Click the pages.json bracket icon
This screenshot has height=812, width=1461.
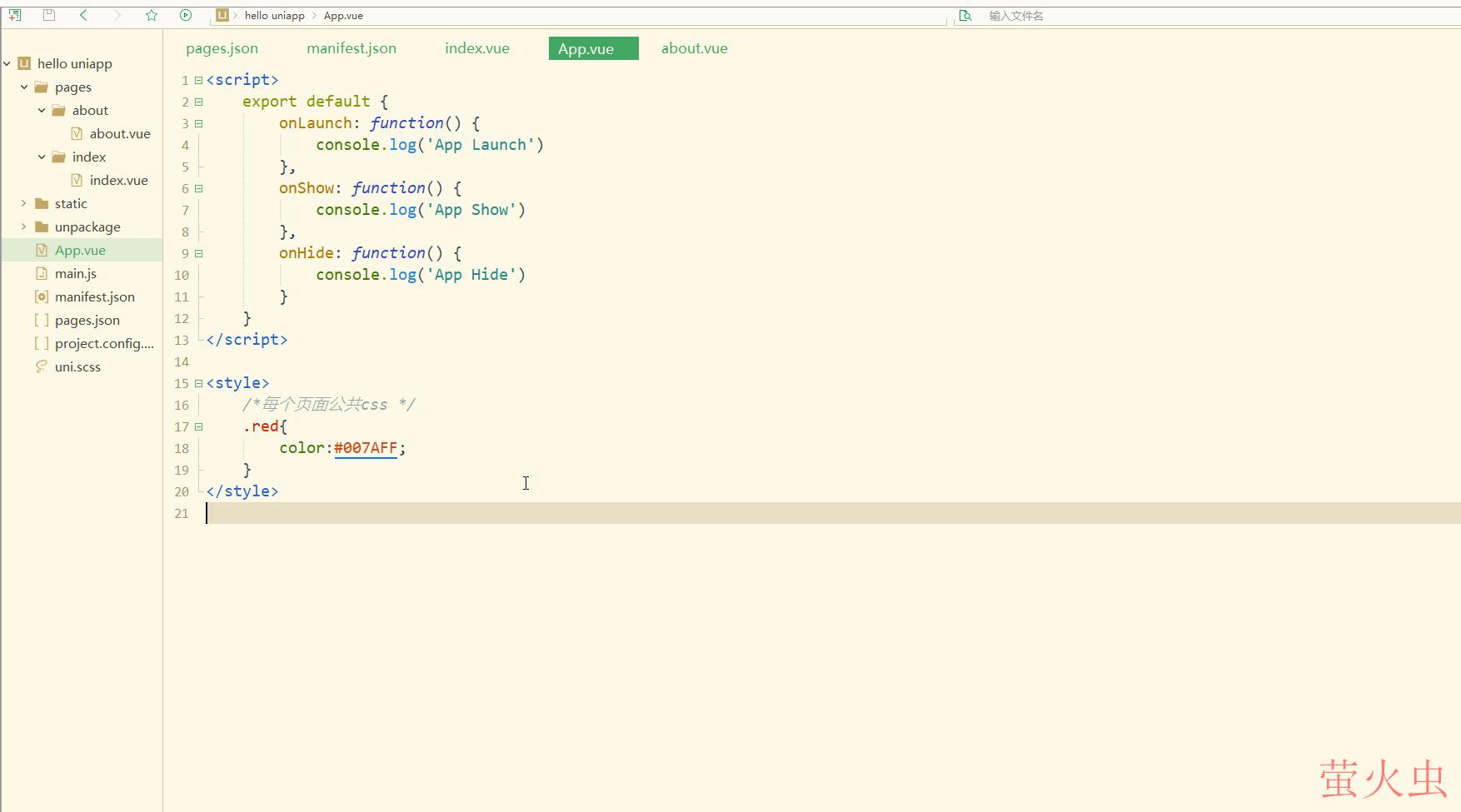tap(42, 320)
